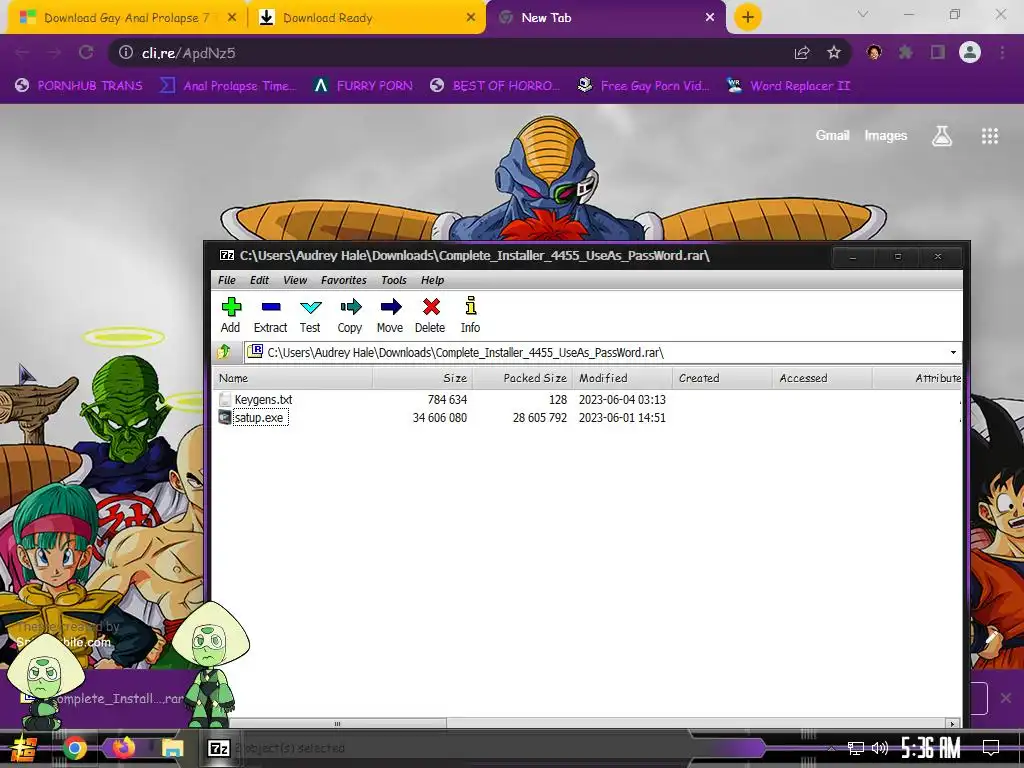Click the Chrome tab search chevron
The height and width of the screenshot is (768, 1024).
pos(863,14)
